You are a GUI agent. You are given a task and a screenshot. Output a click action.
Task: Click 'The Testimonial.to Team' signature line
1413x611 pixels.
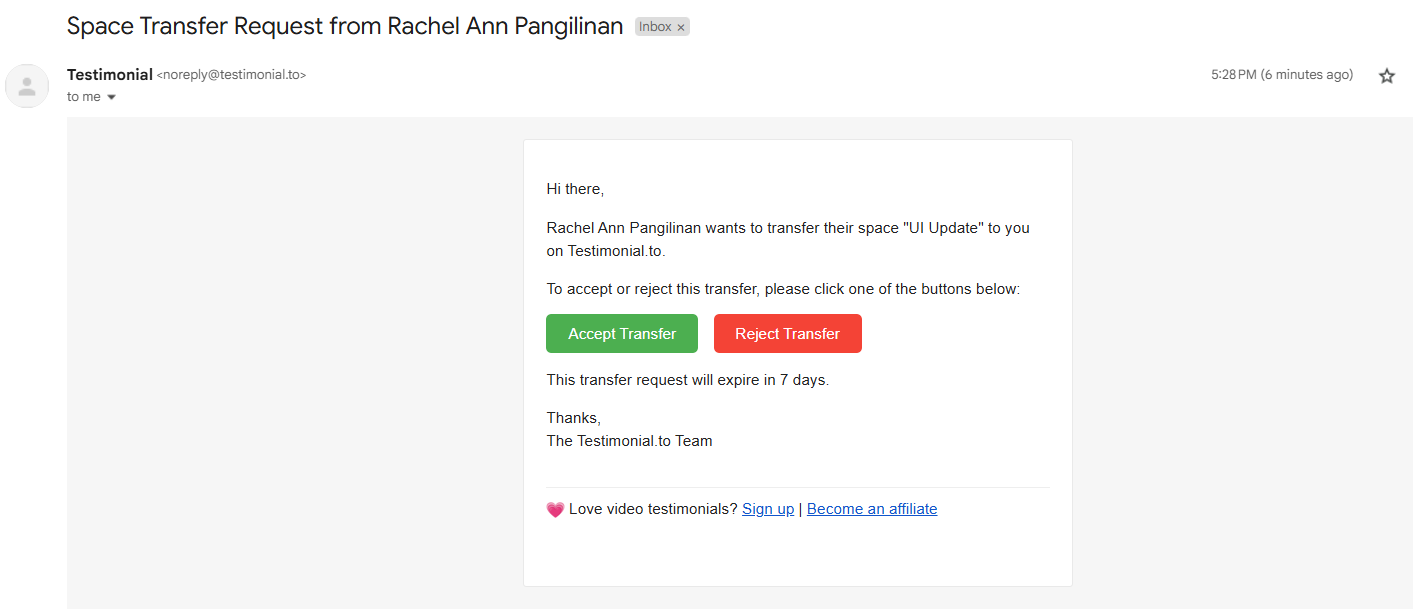[629, 441]
